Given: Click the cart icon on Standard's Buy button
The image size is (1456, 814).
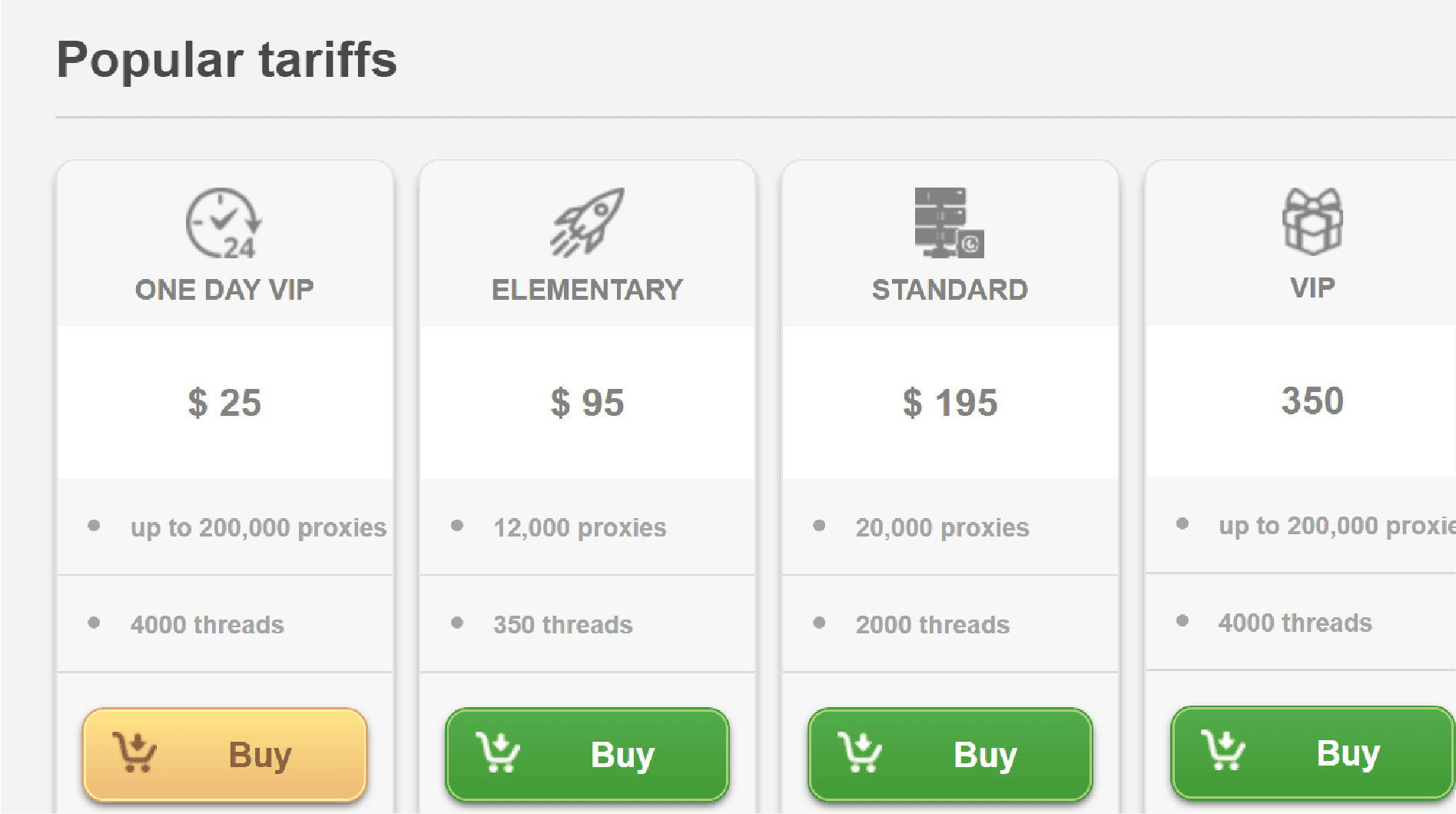Looking at the screenshot, I should [x=861, y=753].
